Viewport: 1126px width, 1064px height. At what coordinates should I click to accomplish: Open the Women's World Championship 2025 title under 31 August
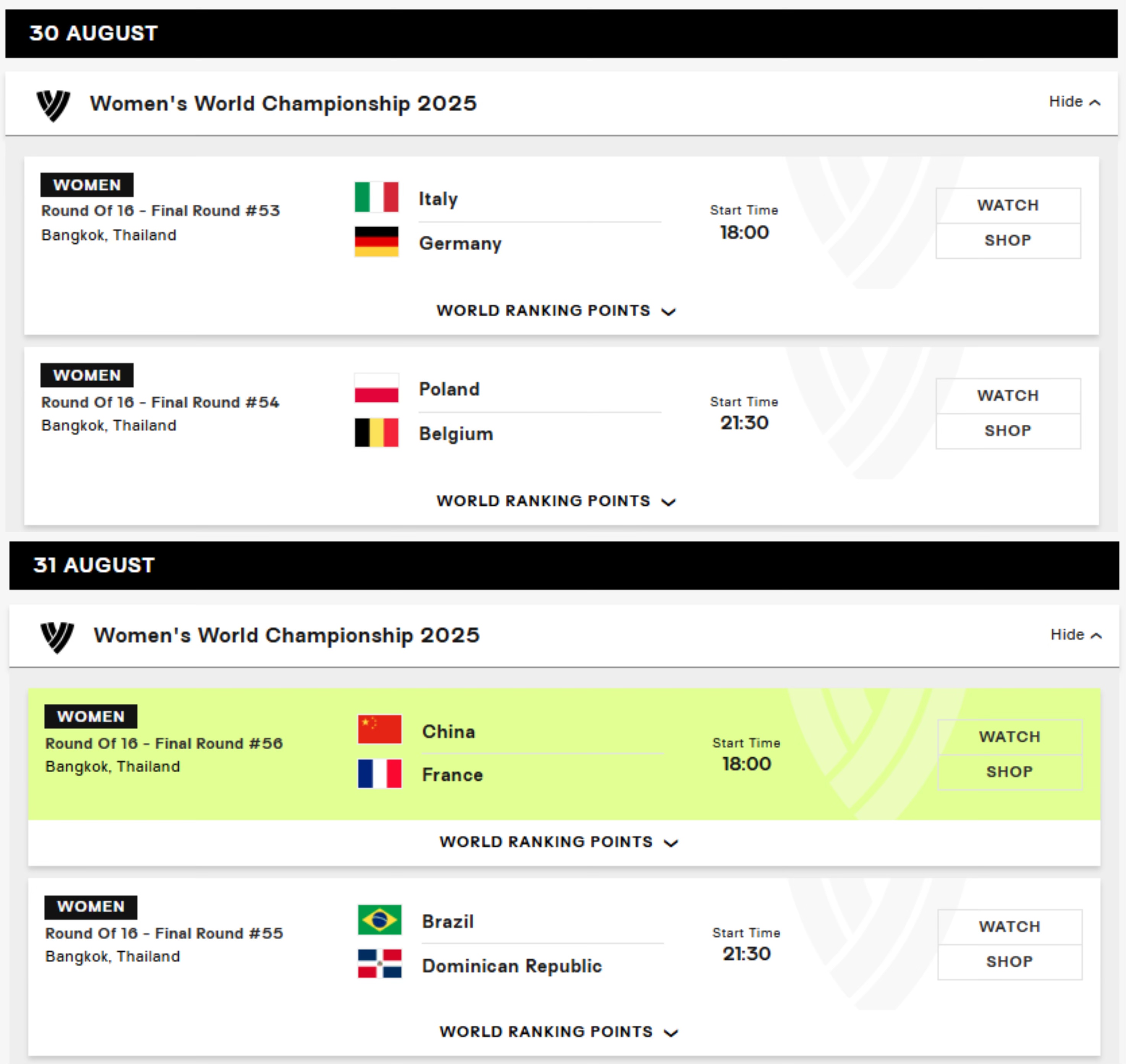tap(286, 635)
